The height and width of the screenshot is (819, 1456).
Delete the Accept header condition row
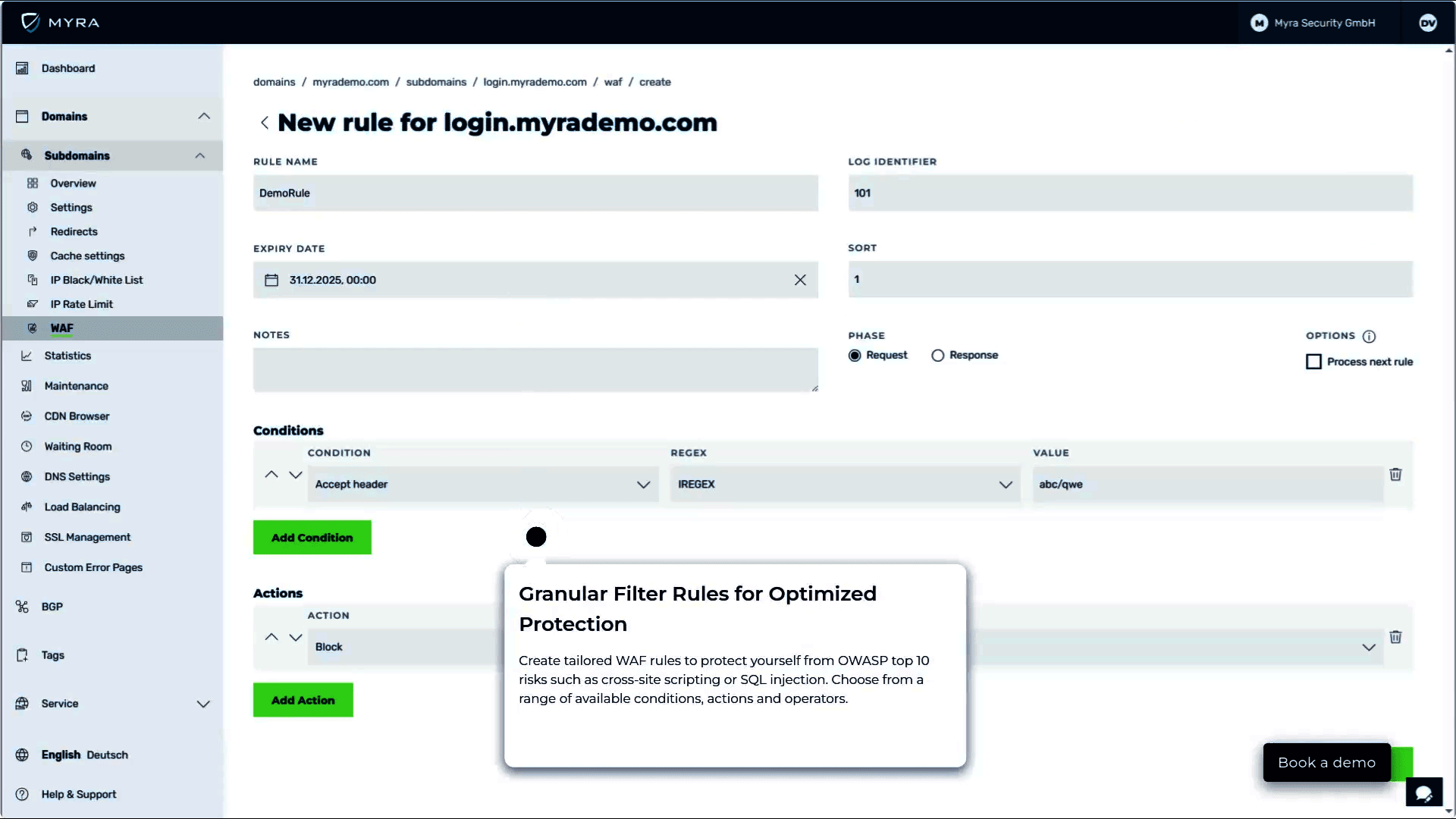[x=1395, y=475]
